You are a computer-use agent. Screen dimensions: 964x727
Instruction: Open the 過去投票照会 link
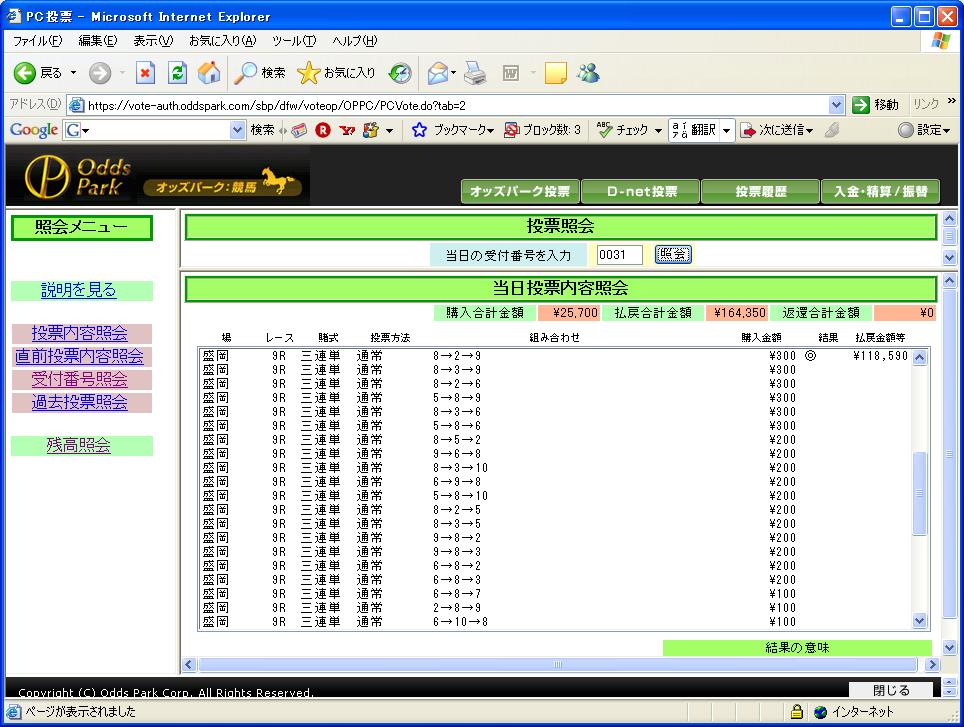[80, 403]
